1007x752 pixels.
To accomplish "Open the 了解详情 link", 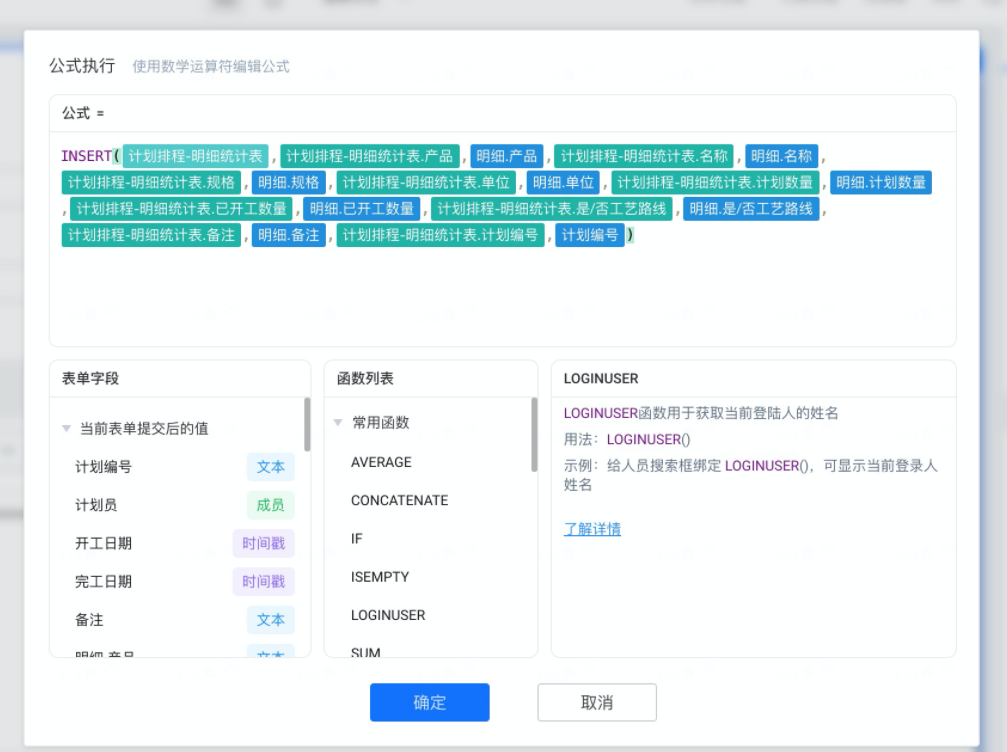I will [x=592, y=529].
